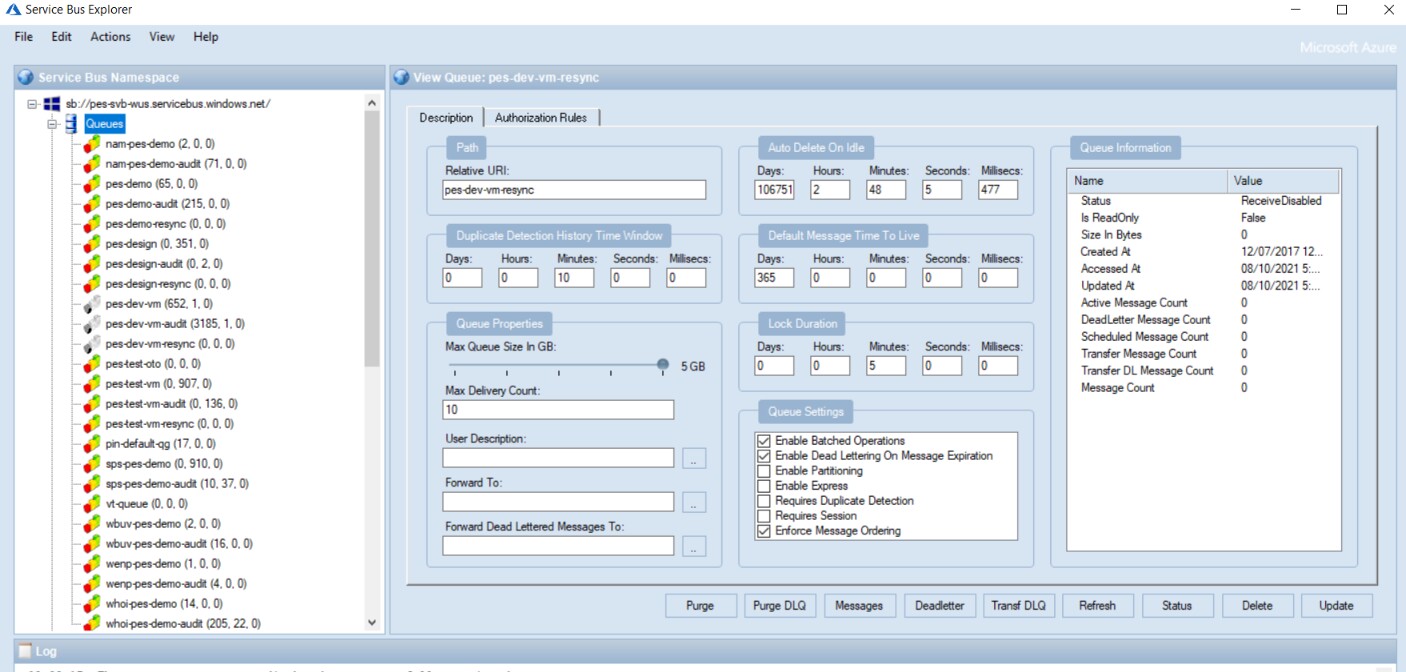
Task: Click the Service Bus namespace root icon
Action: pos(51,104)
